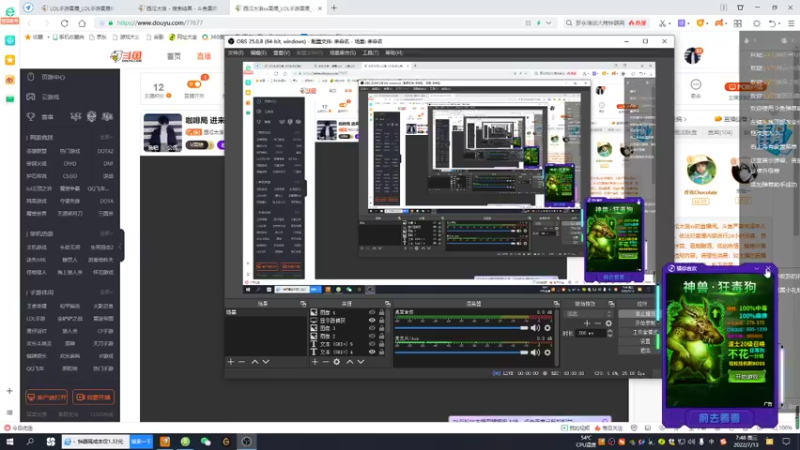The height and width of the screenshot is (450, 800).
Task: Toggle visibility of the 图像 2 source
Action: [x=372, y=336]
